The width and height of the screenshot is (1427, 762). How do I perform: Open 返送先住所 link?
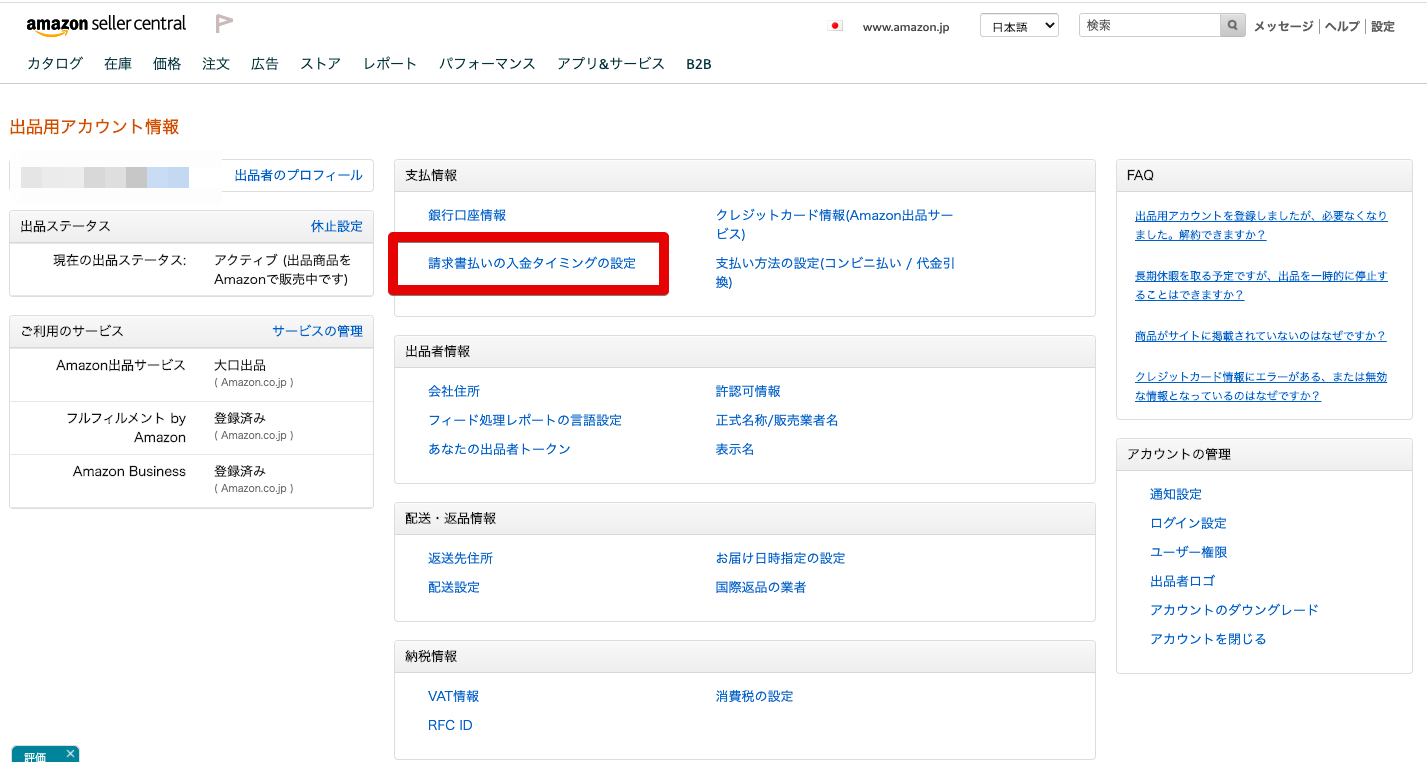[460, 558]
